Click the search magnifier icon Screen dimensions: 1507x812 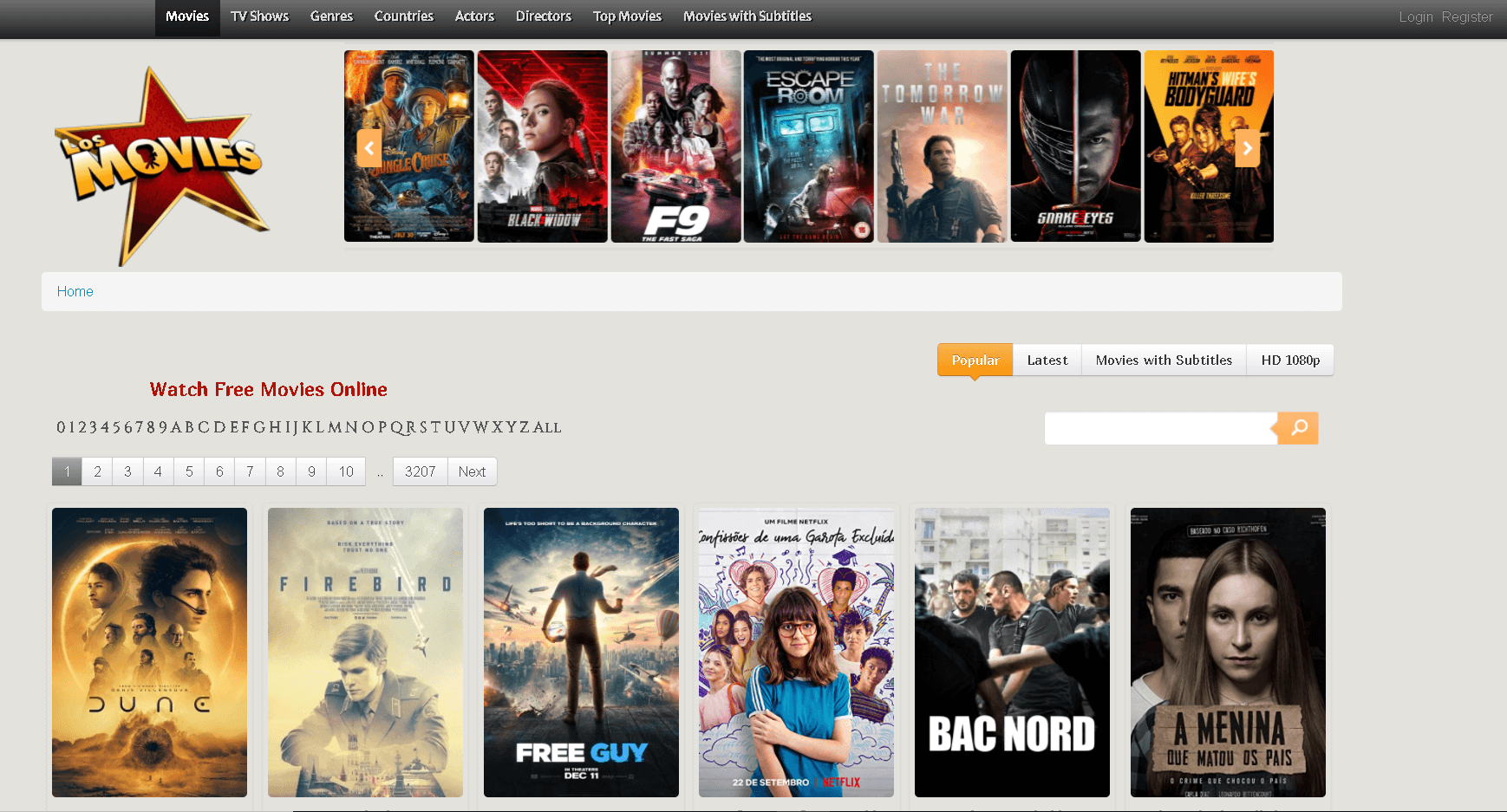[x=1297, y=428]
